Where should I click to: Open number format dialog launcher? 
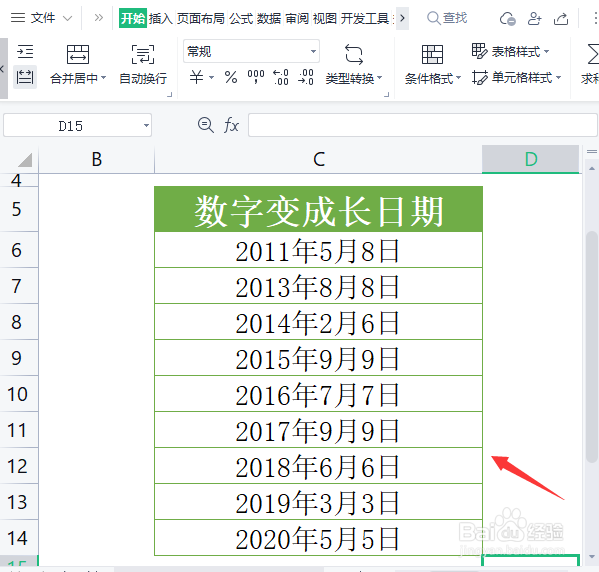point(387,94)
